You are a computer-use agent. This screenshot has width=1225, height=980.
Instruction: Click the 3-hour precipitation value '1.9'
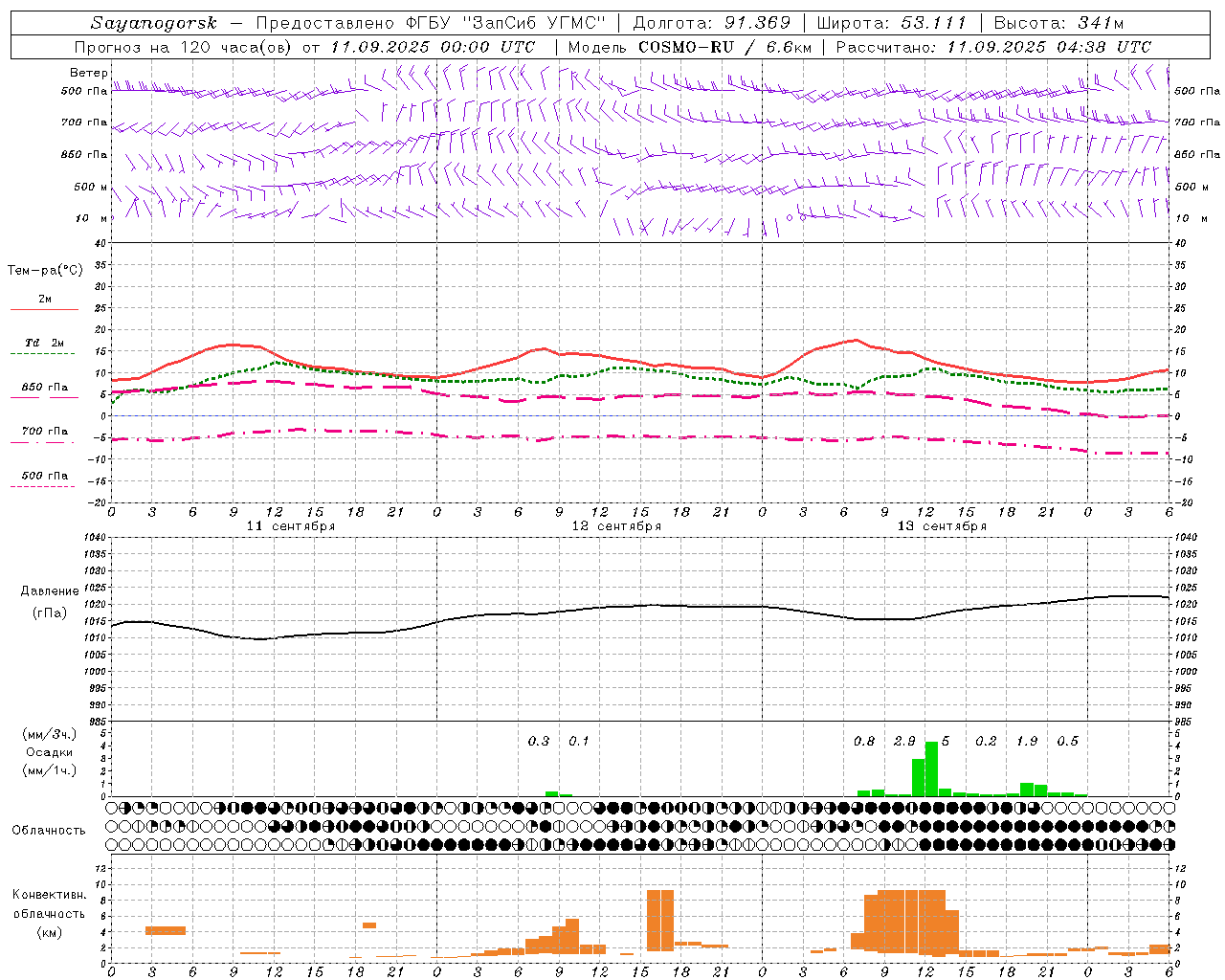point(1027,742)
